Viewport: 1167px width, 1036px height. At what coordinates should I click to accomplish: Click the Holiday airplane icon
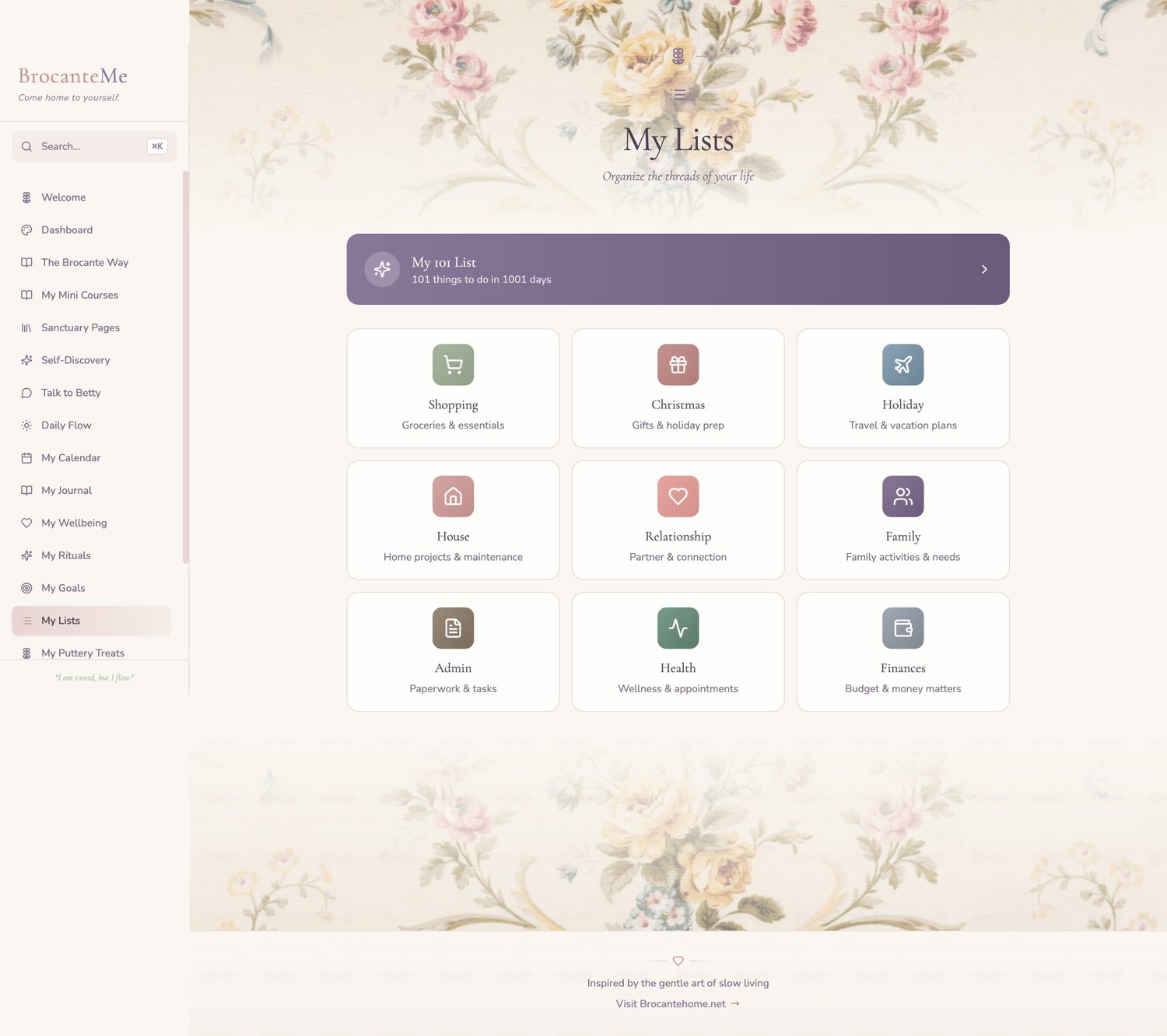click(x=902, y=365)
